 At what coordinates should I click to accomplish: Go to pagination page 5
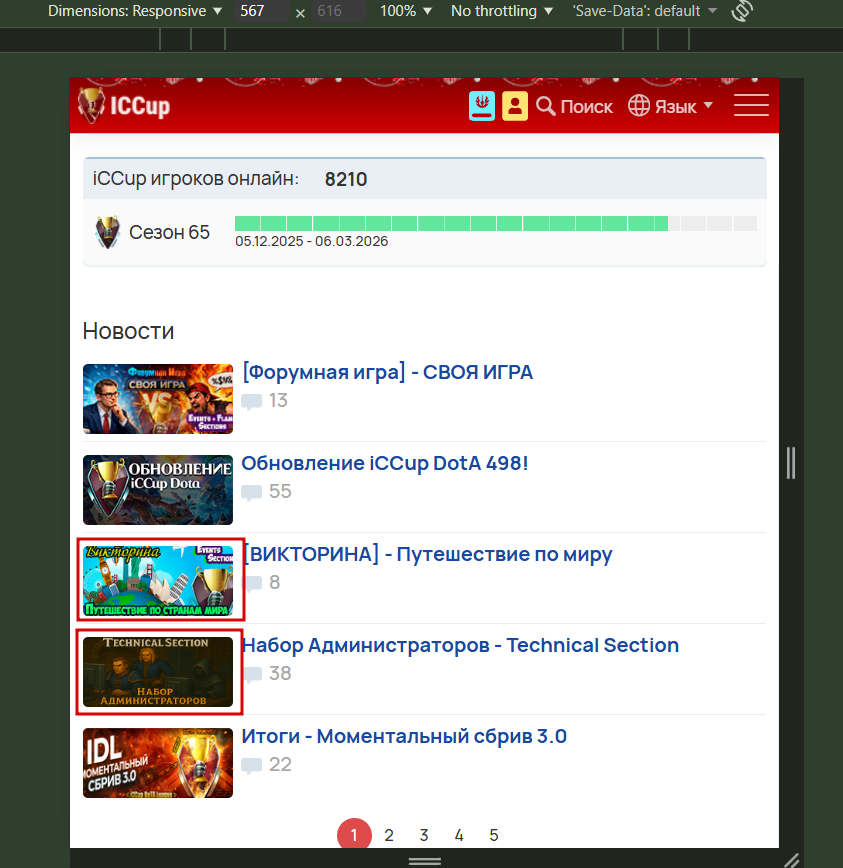coord(494,835)
